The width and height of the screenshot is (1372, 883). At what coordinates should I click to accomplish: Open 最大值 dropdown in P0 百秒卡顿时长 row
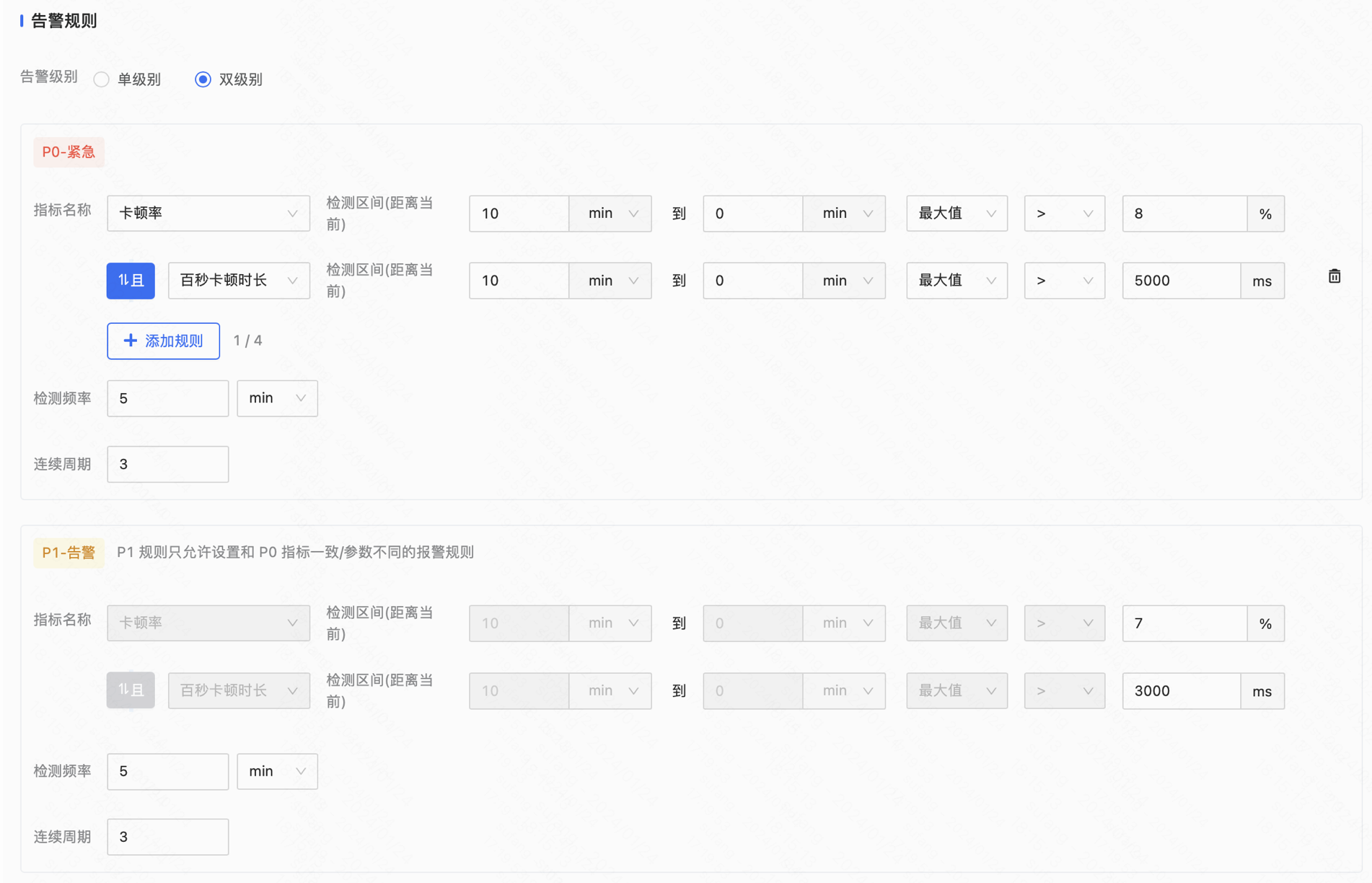(x=957, y=281)
